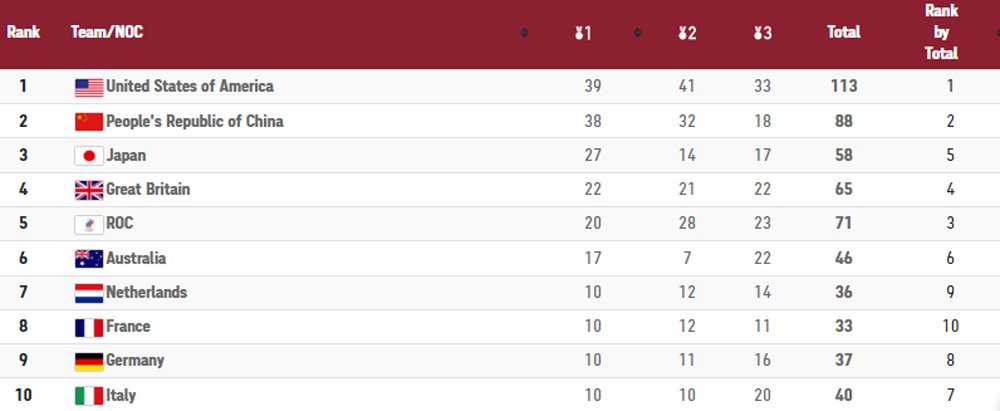Open the France team link
1000x411 pixels.
tap(128, 327)
